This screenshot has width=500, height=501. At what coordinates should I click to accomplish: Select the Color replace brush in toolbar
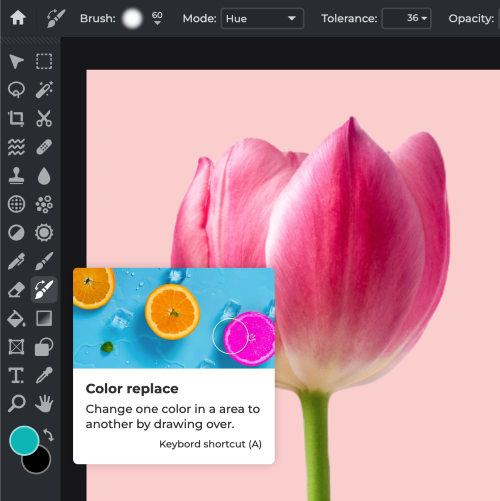pyautogui.click(x=44, y=290)
